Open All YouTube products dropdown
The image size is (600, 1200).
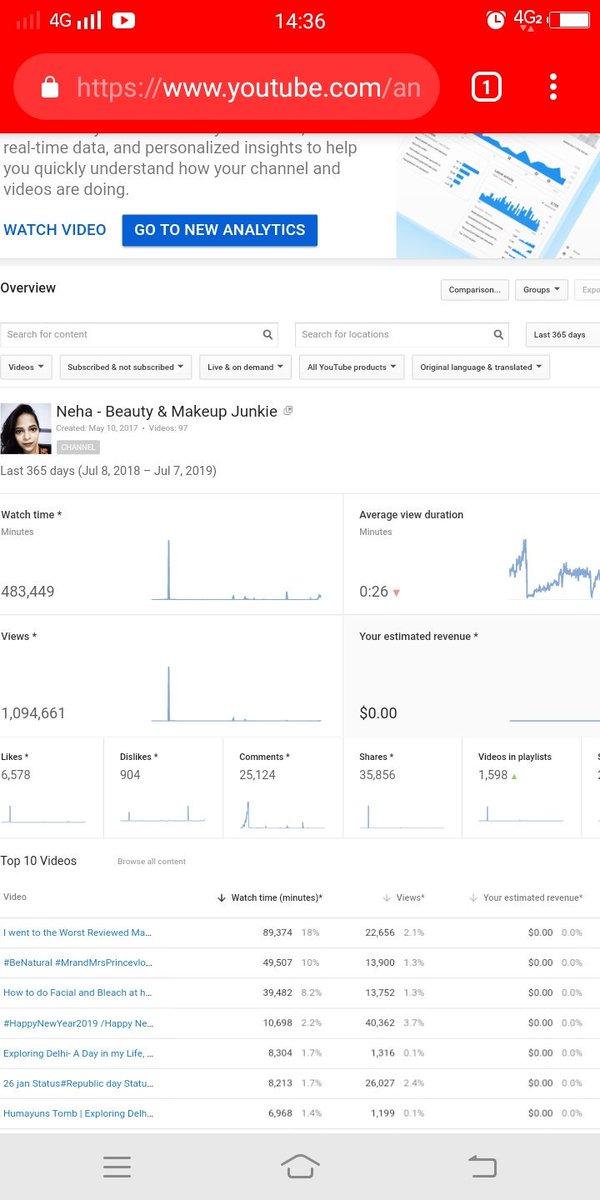click(352, 367)
